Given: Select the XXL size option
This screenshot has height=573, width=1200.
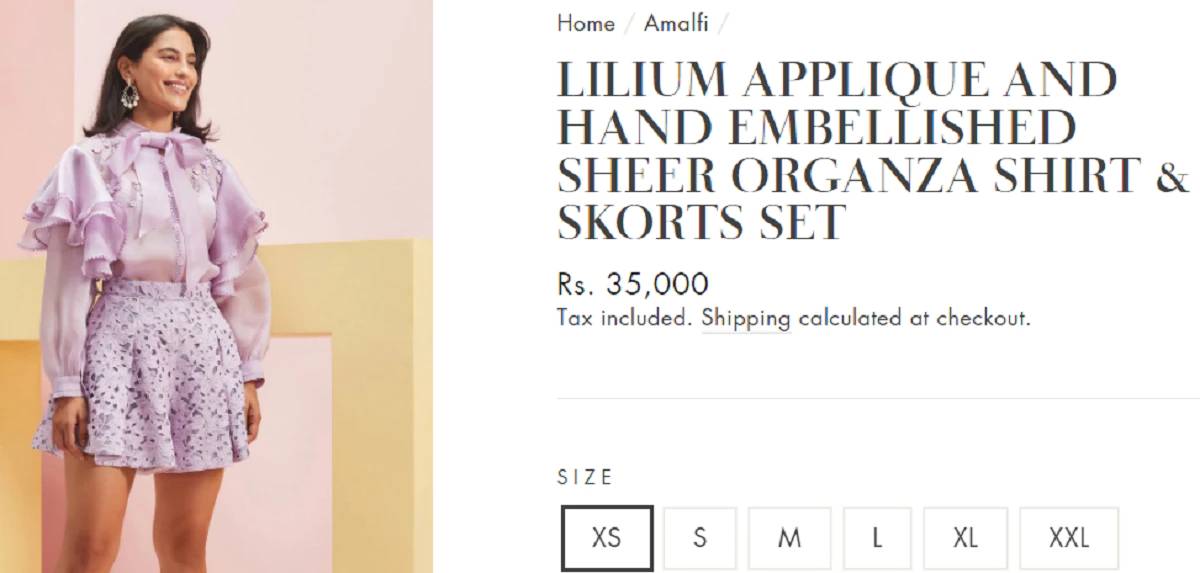Looking at the screenshot, I should coord(1069,538).
